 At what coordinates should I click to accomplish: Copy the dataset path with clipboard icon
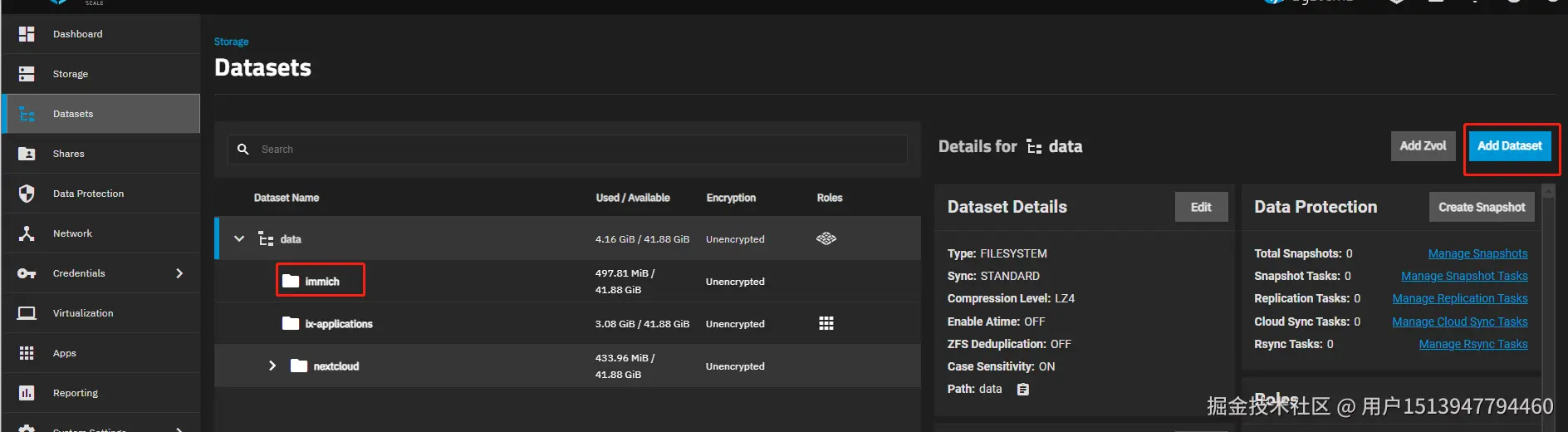click(x=1023, y=390)
